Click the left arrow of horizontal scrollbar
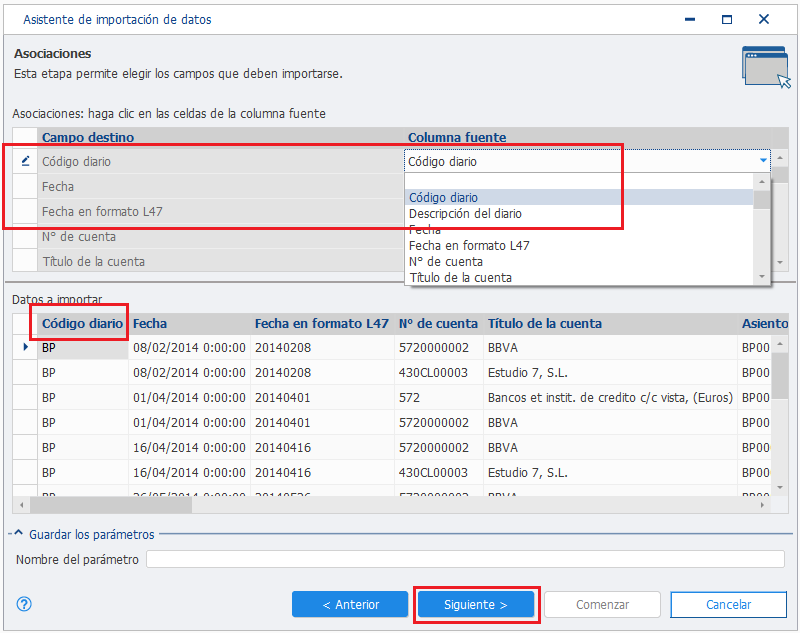 [21, 505]
